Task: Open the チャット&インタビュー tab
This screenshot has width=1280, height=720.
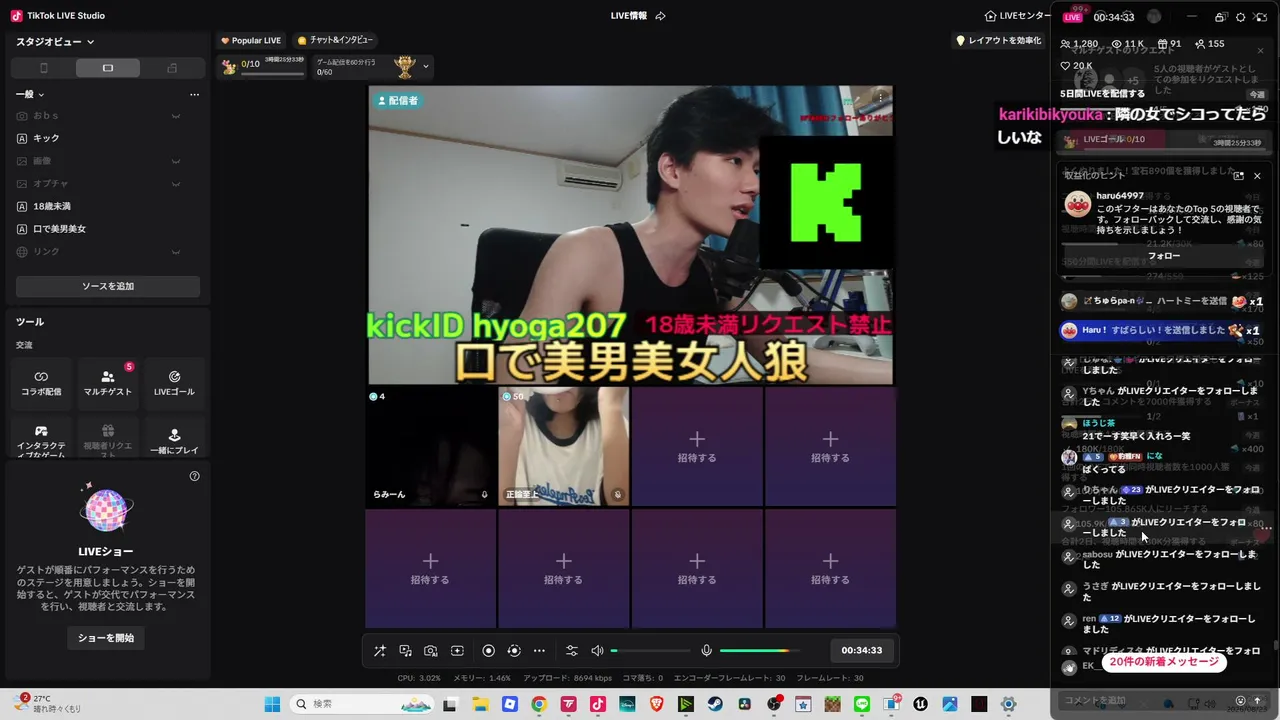Action: (335, 40)
